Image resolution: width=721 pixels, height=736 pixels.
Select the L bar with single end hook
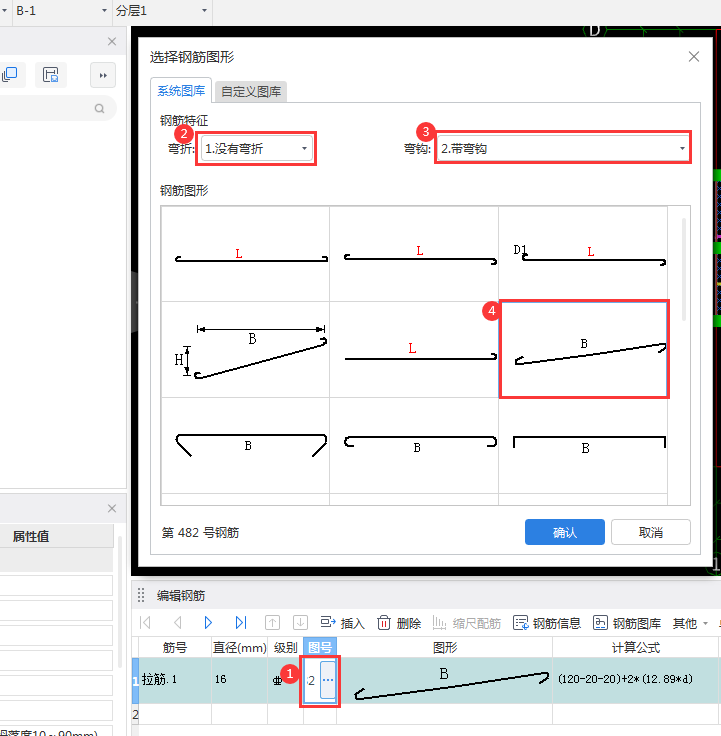(x=414, y=350)
